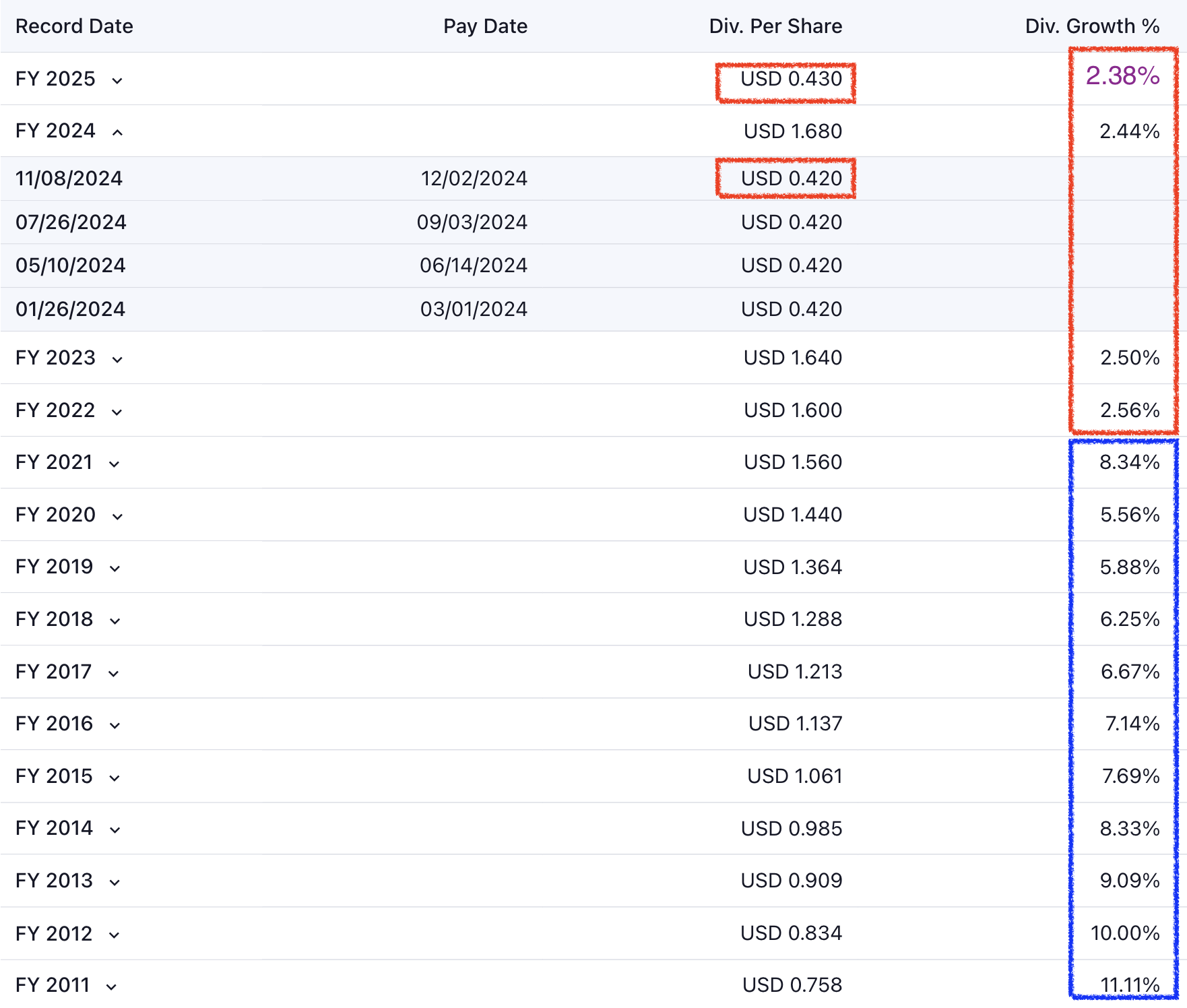This screenshot has height=1008, width=1187.
Task: Expand the FY 2021 chevron
Action: [x=114, y=464]
